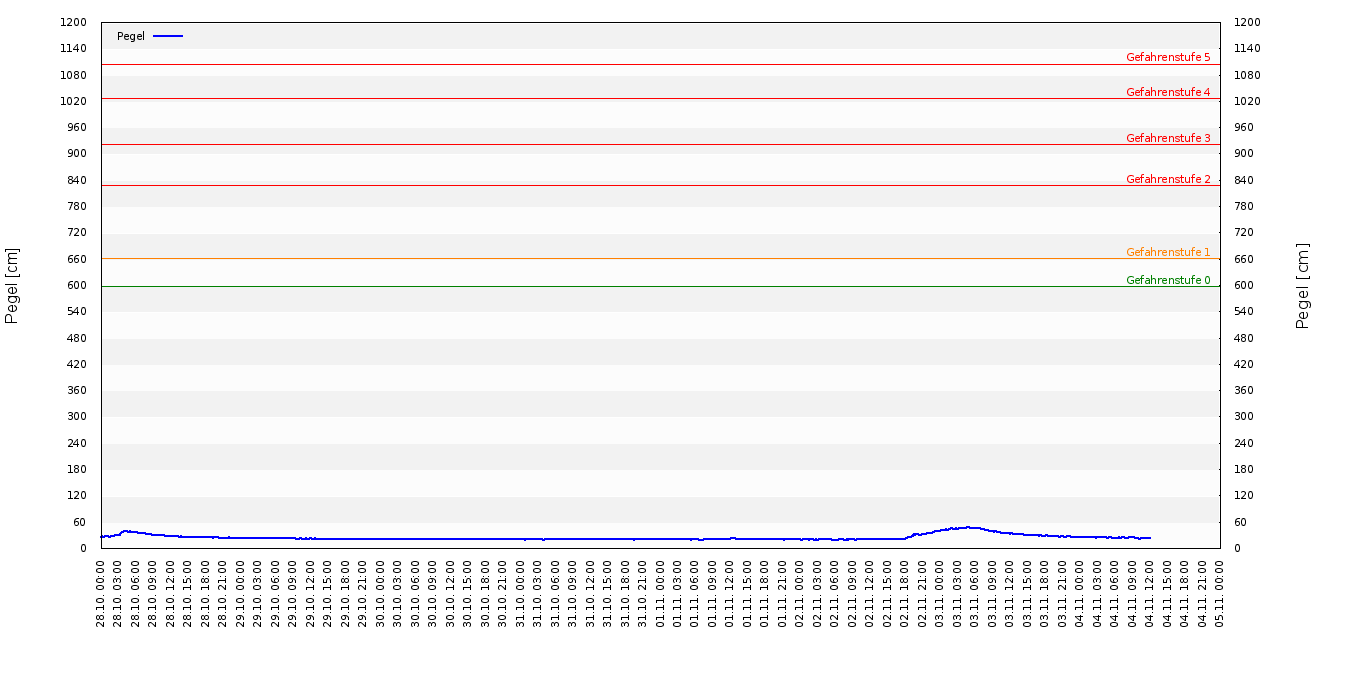
Task: Click the 31.10. 00:00 time axis label
Action: coord(520,594)
